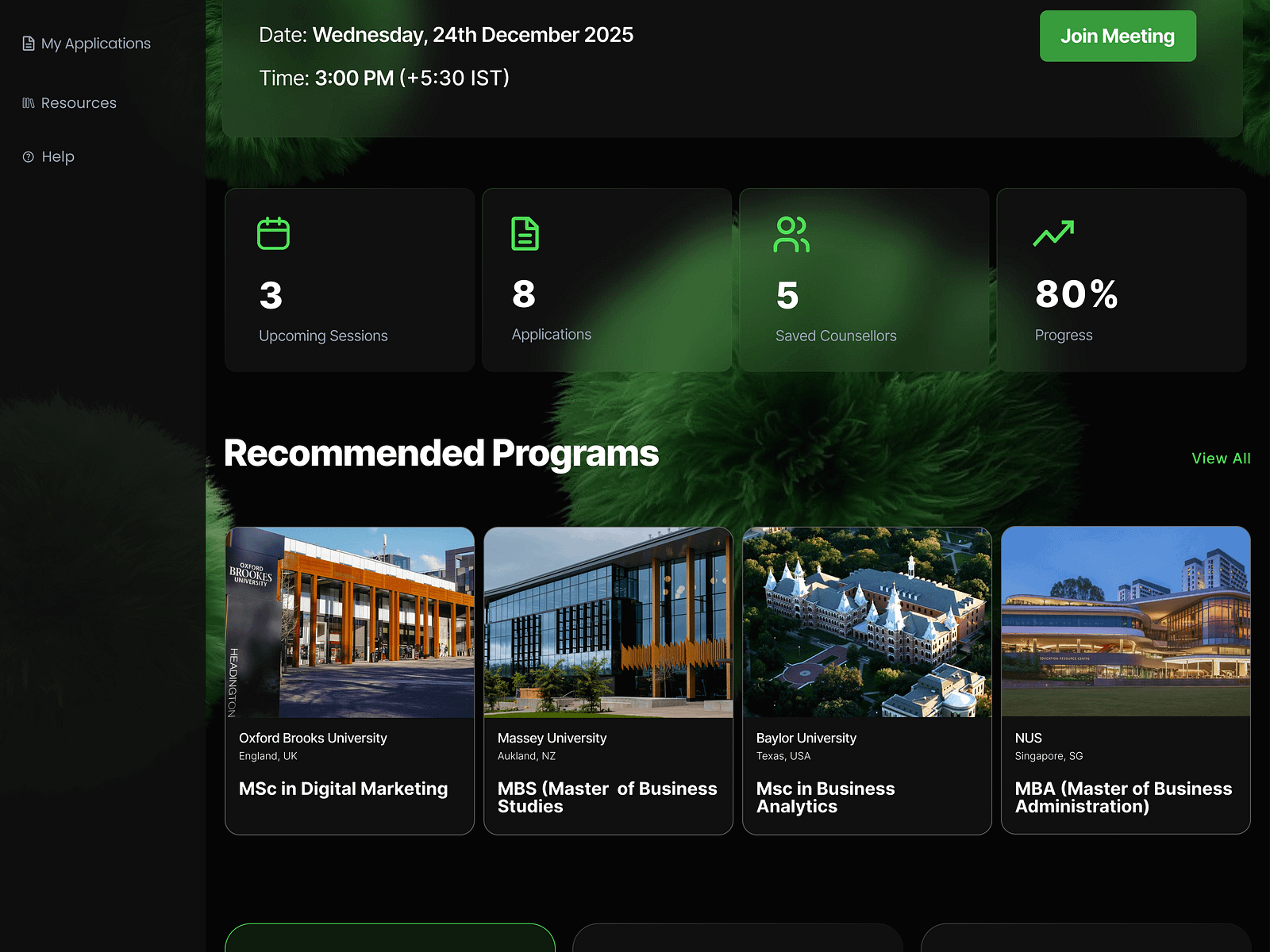Click the document icon on Applications card
Screen dimensions: 1270x952
tap(525, 233)
